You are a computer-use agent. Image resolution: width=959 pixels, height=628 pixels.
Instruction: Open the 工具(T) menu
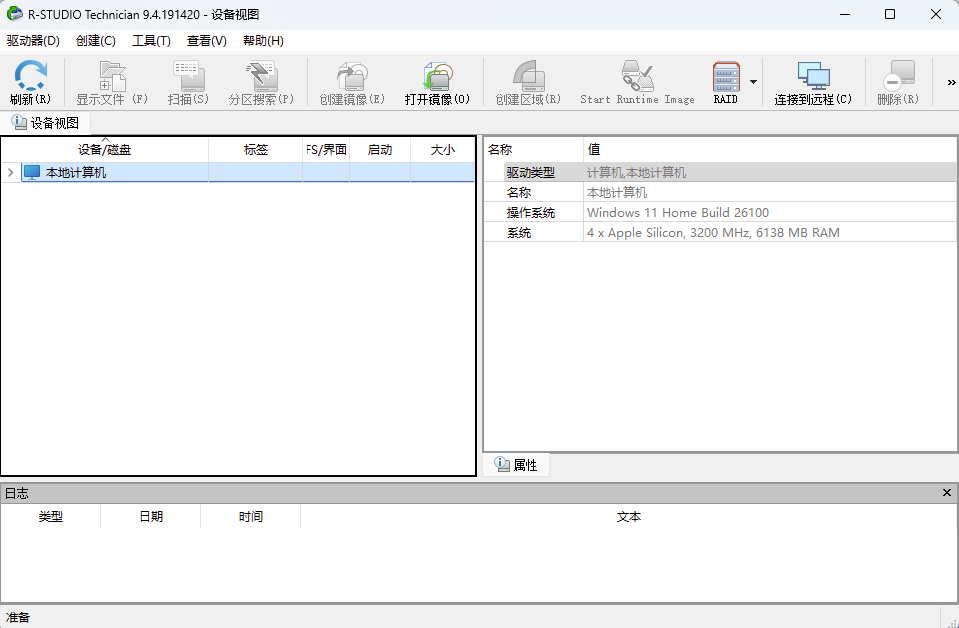tap(151, 41)
